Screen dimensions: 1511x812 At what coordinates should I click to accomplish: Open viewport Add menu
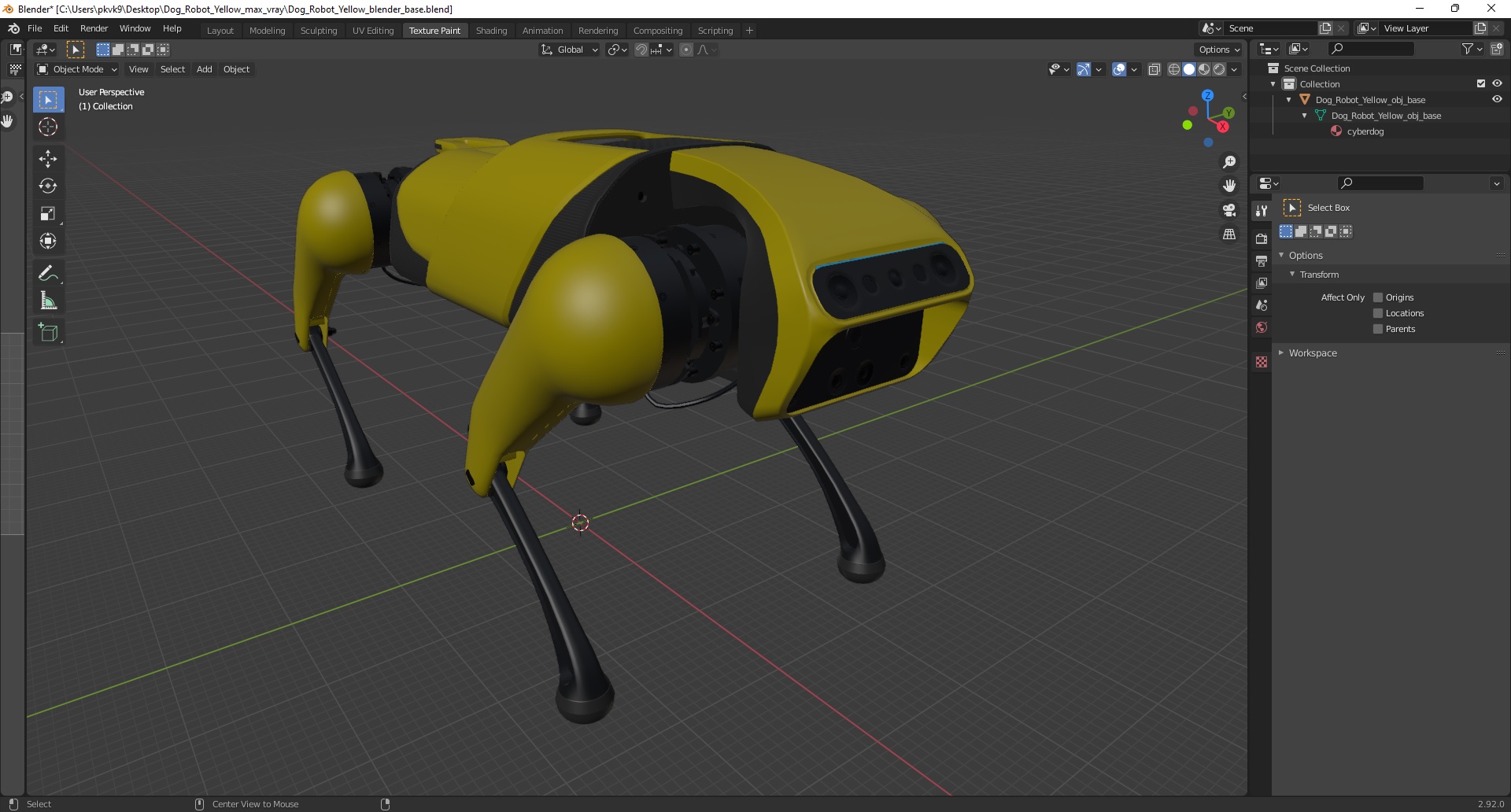pos(204,69)
